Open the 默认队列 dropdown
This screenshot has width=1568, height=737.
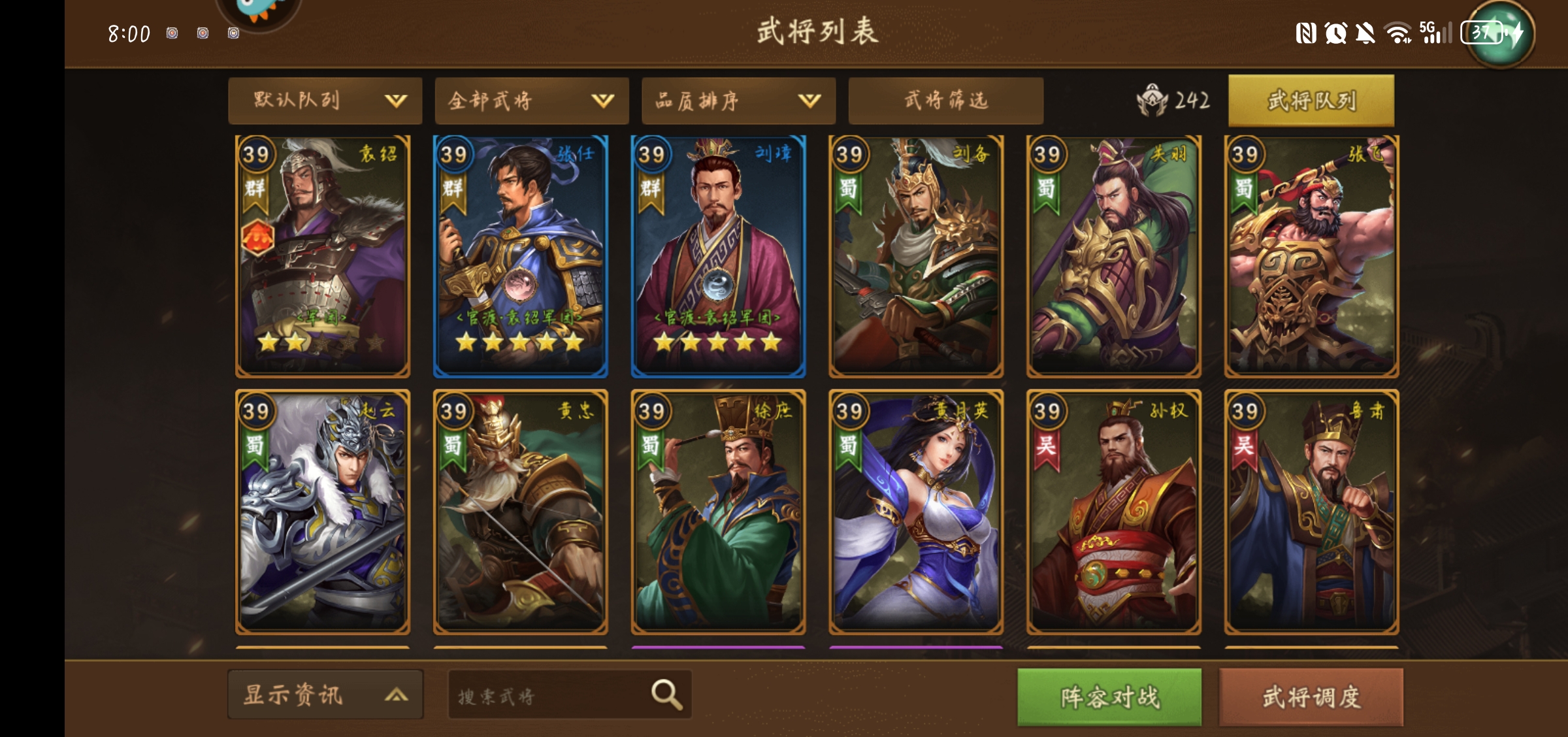(325, 101)
